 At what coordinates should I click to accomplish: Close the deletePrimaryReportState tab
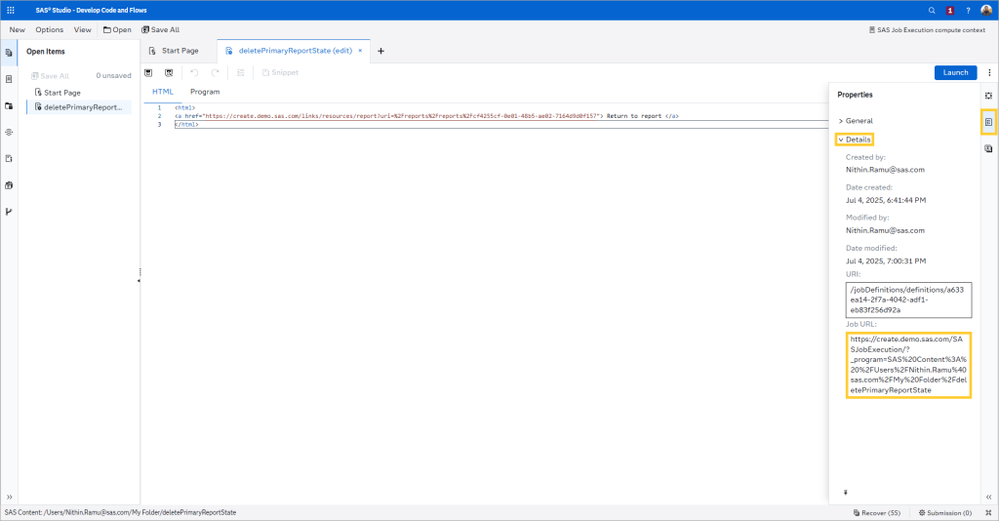coord(360,50)
